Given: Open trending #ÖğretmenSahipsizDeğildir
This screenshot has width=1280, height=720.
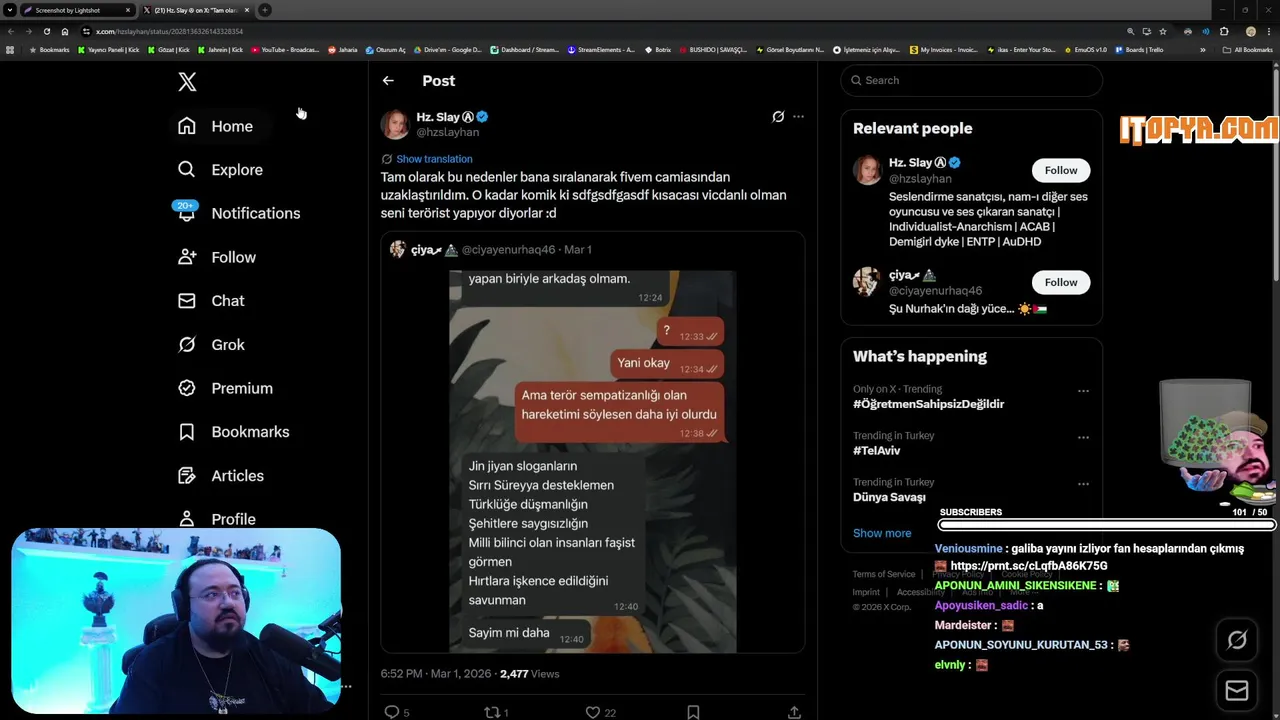Looking at the screenshot, I should 928,404.
